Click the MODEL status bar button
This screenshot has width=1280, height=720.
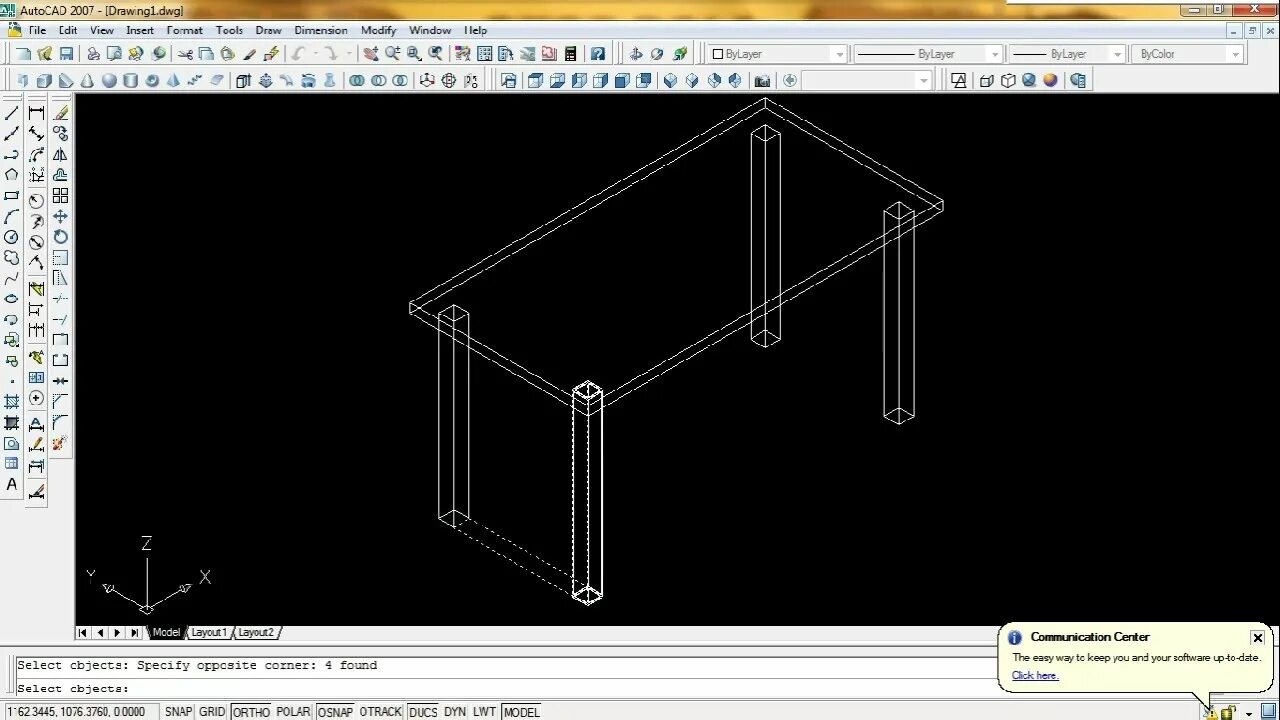(522, 711)
